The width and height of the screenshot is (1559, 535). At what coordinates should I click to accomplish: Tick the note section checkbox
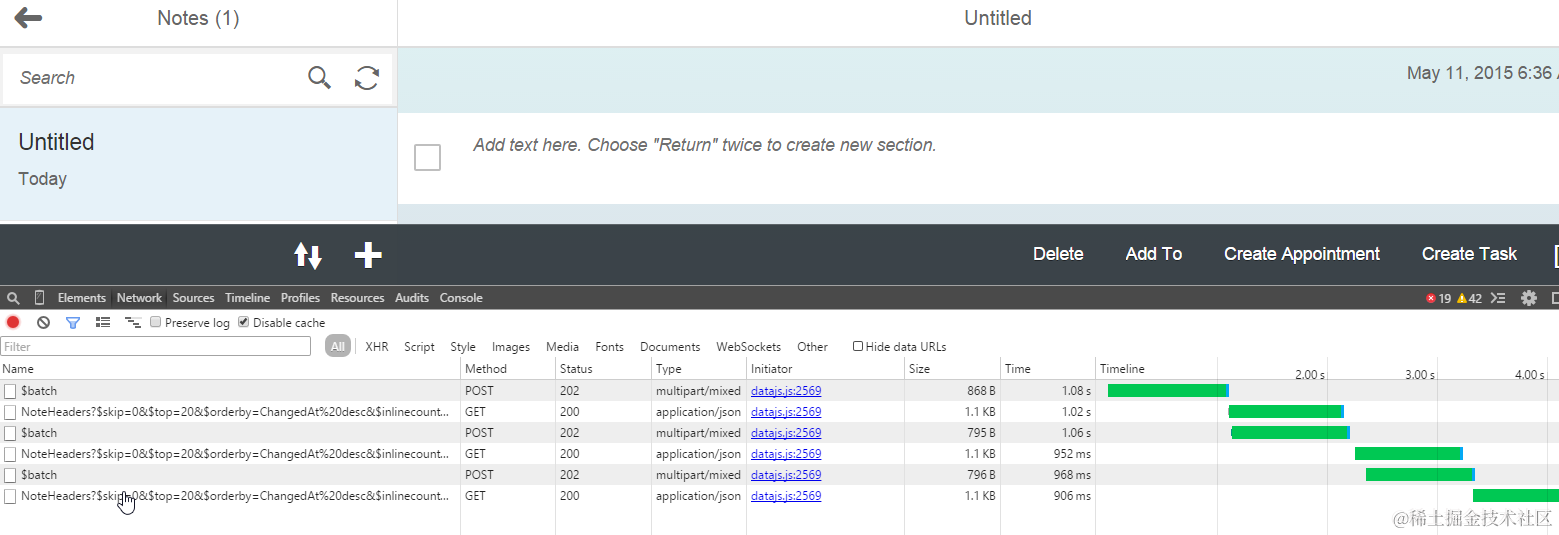427,157
